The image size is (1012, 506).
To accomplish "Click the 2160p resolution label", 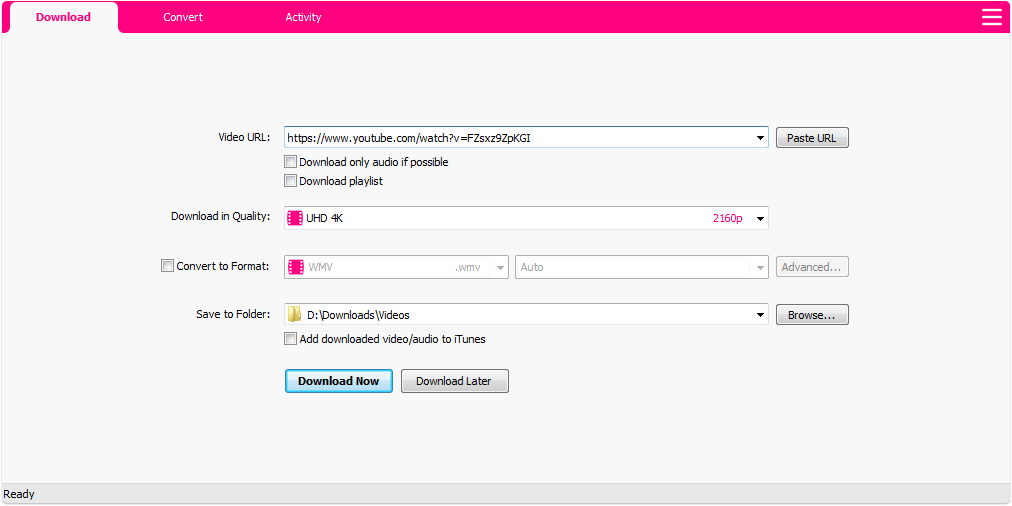I will pyautogui.click(x=727, y=219).
